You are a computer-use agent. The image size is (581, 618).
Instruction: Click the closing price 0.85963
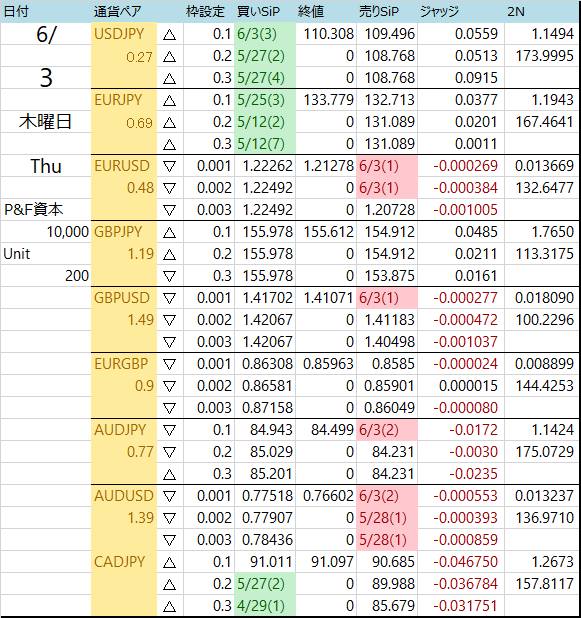coord(329,363)
